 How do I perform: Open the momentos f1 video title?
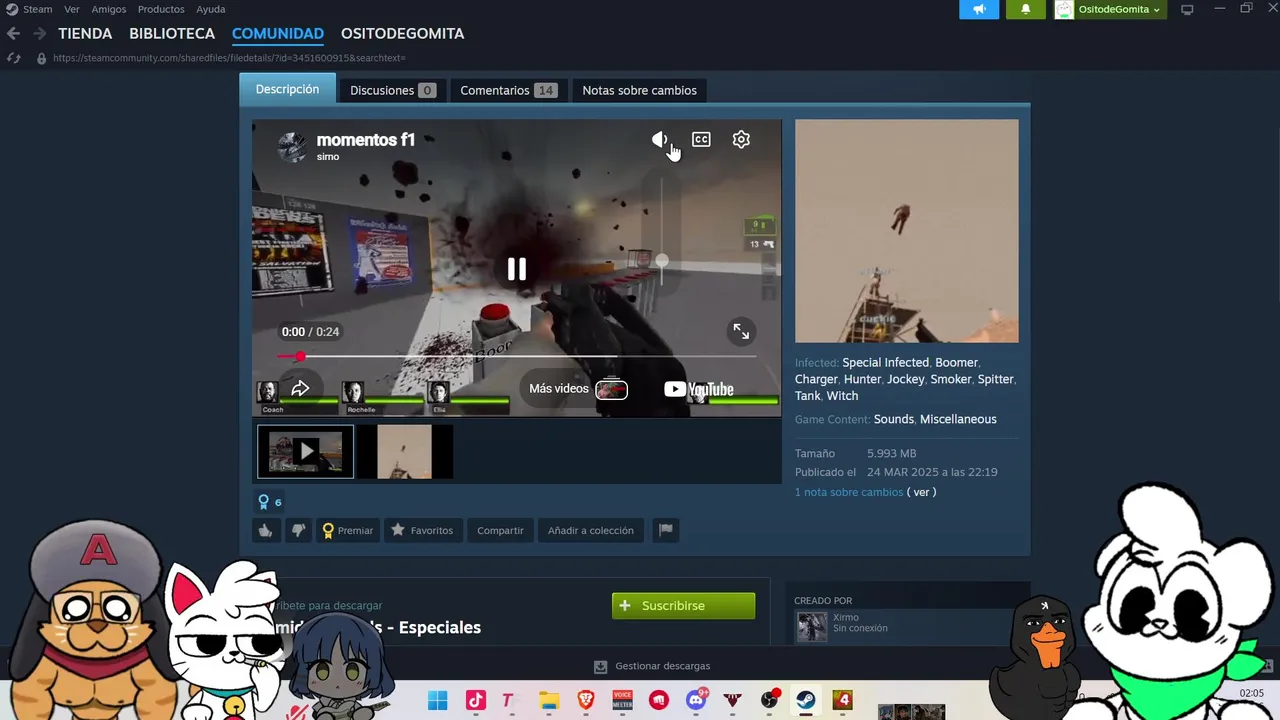366,140
